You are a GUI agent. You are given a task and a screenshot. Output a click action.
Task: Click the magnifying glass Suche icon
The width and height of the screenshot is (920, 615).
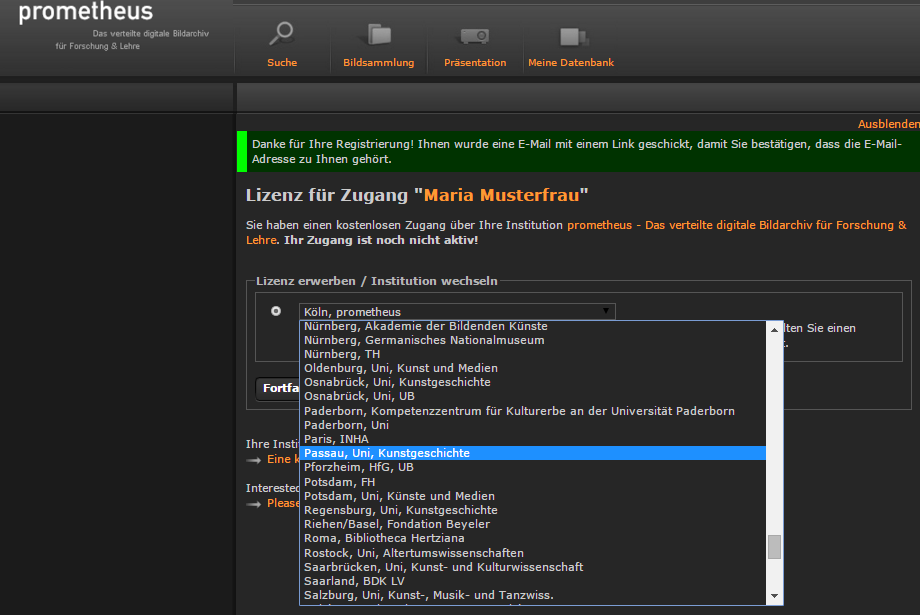[x=282, y=34]
